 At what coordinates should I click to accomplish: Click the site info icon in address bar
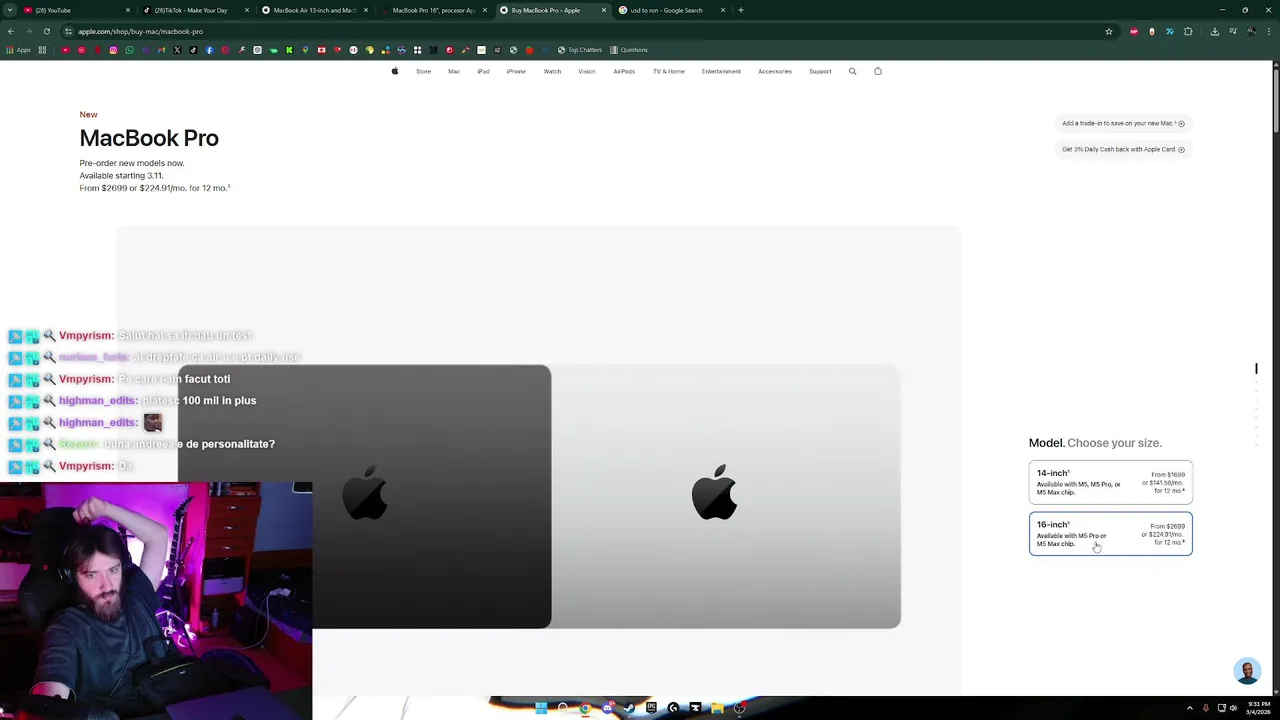68,31
